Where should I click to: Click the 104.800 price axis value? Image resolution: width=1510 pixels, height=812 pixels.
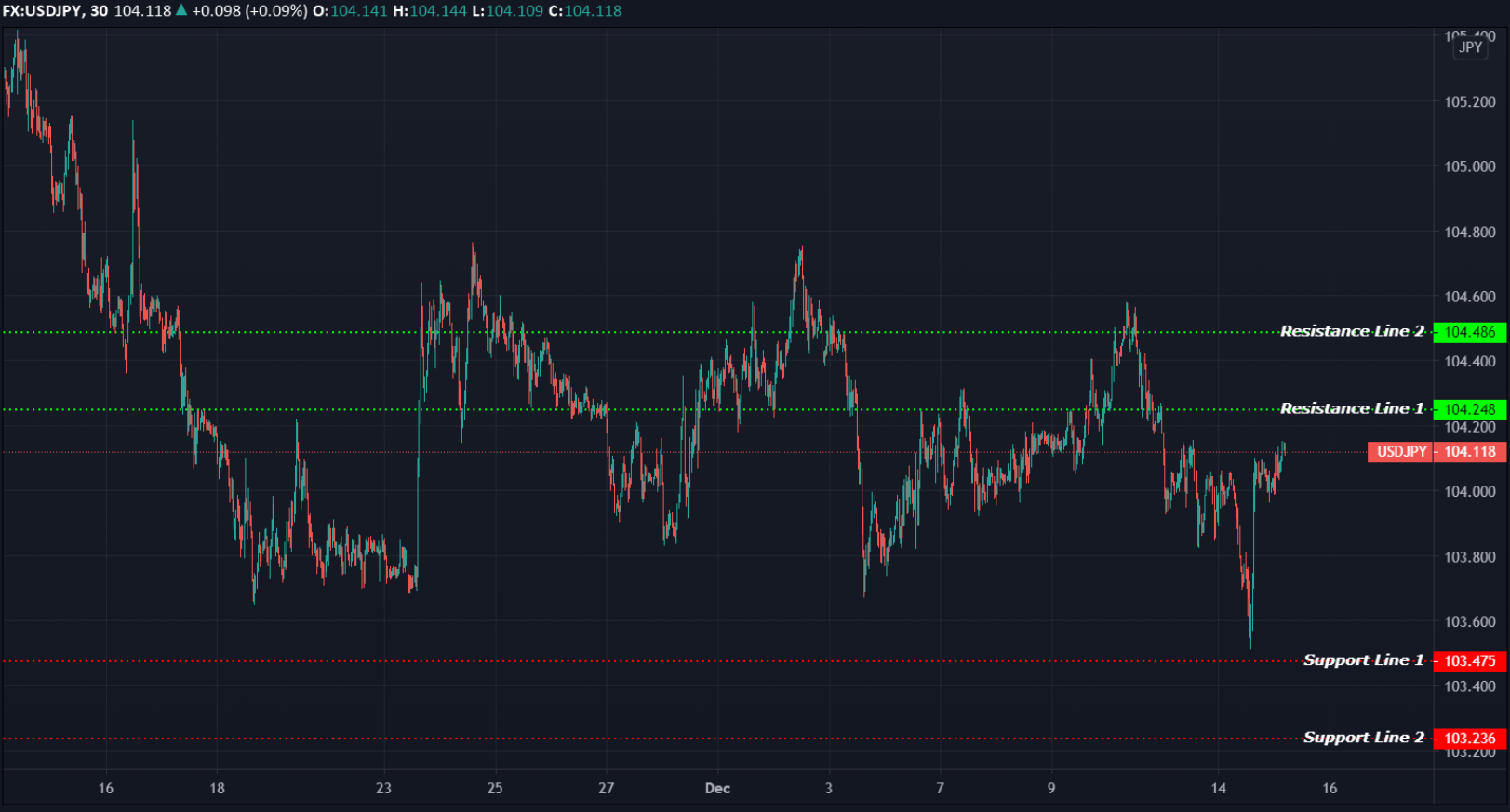coord(1470,233)
